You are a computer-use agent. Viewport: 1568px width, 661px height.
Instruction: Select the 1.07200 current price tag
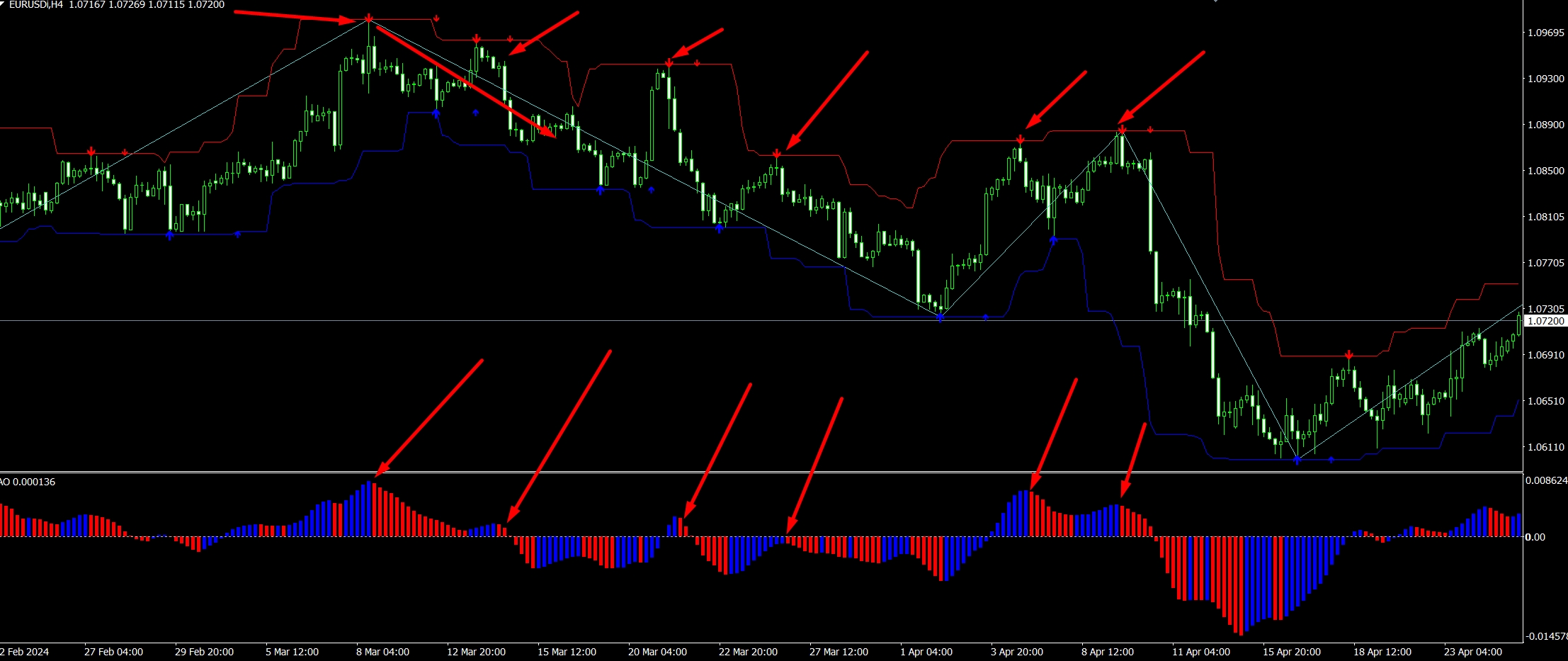(1546, 321)
